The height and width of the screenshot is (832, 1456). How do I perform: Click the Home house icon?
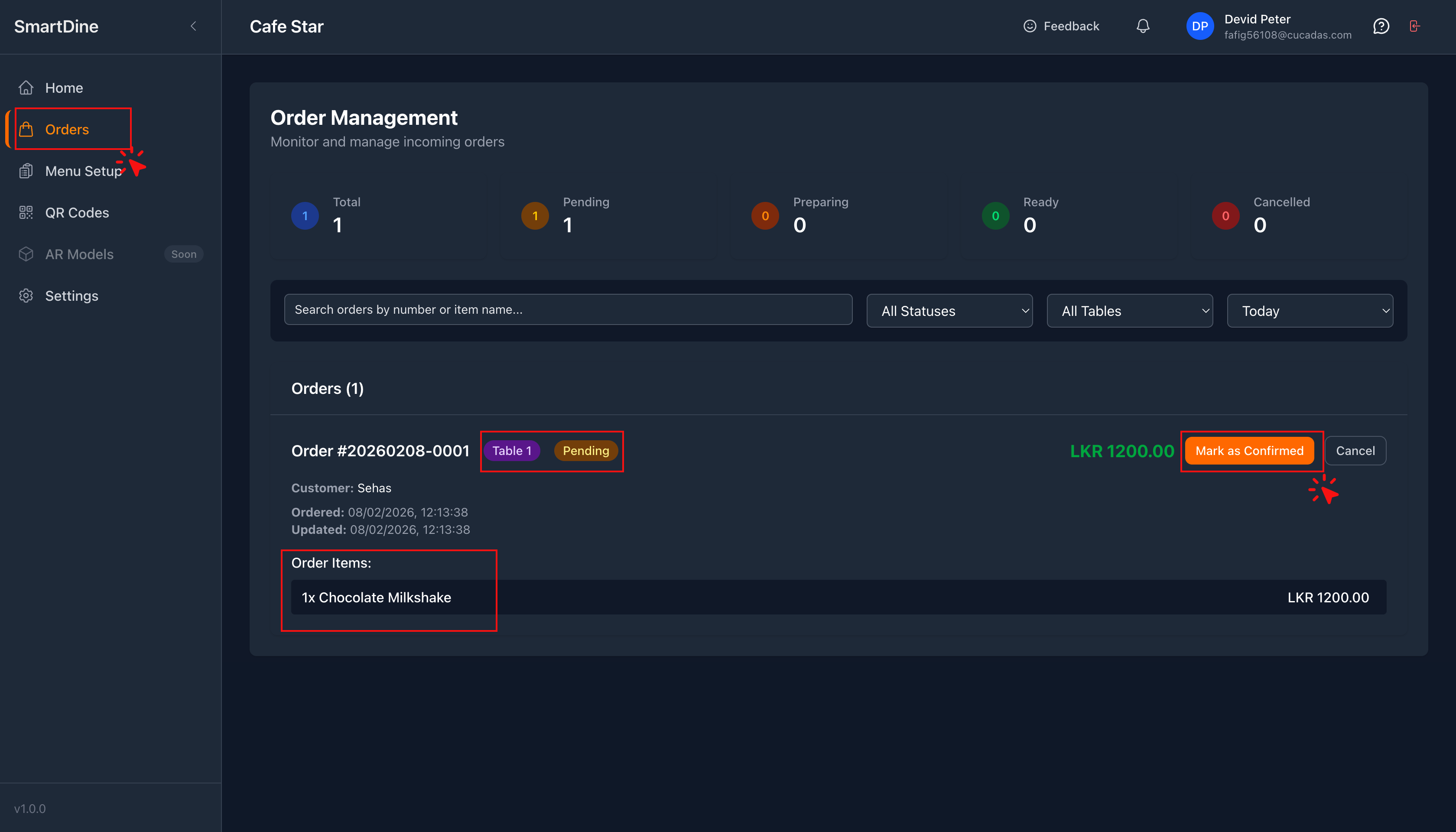26,88
